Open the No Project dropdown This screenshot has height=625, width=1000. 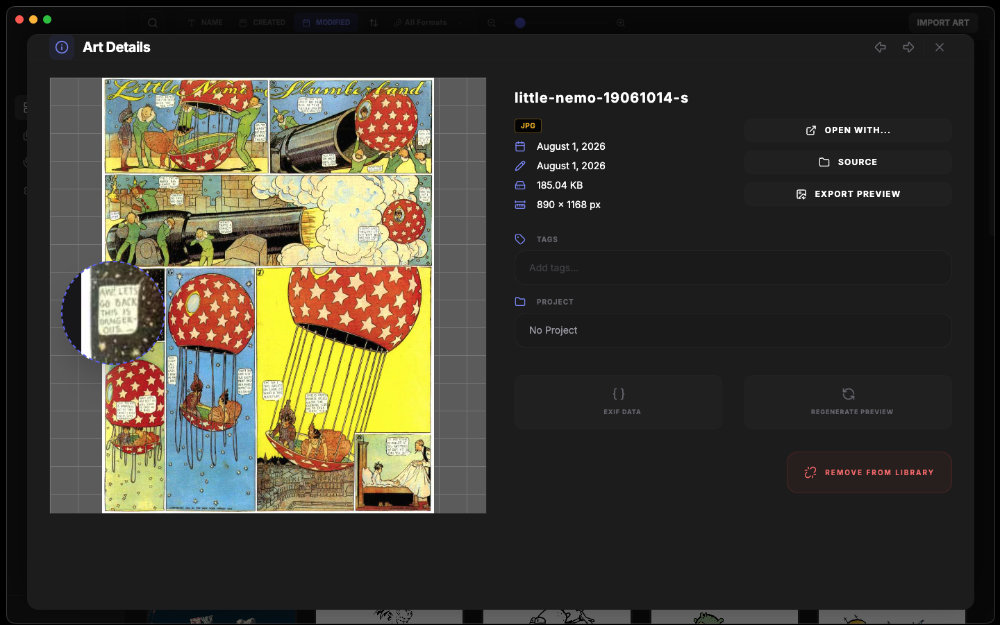[733, 330]
